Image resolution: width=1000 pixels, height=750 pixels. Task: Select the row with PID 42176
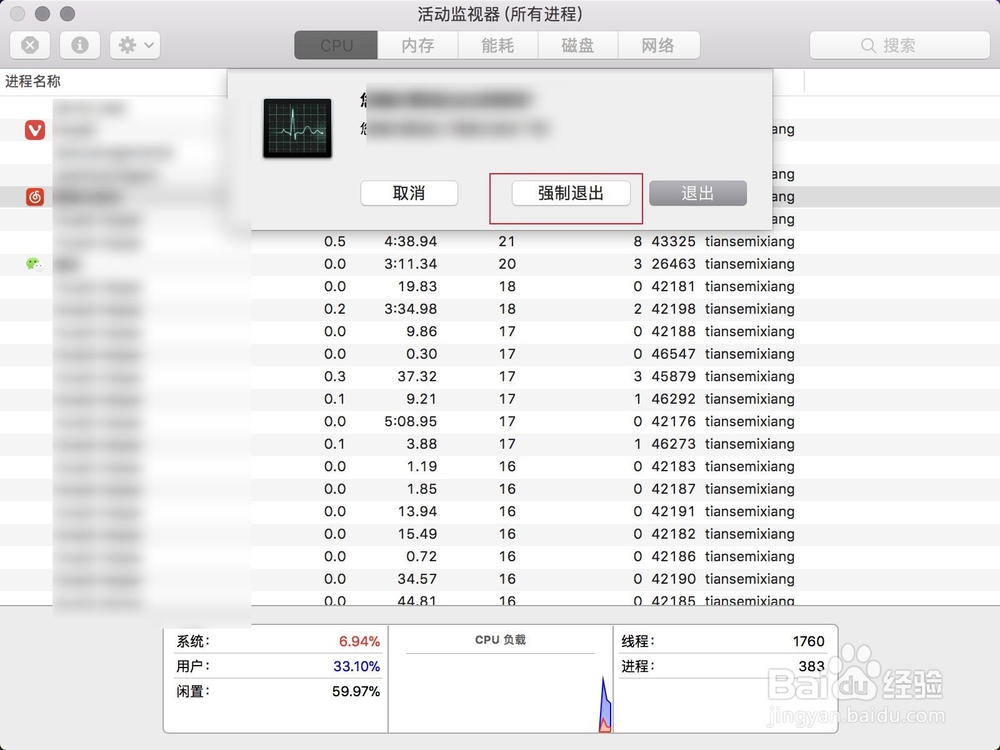[x=500, y=422]
